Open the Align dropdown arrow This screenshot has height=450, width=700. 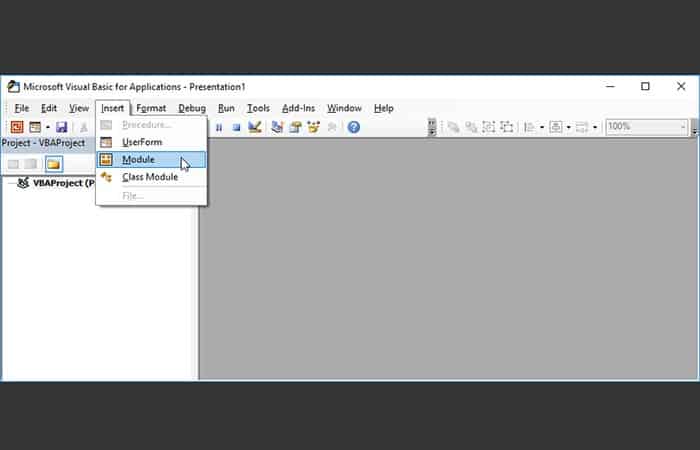(x=542, y=127)
